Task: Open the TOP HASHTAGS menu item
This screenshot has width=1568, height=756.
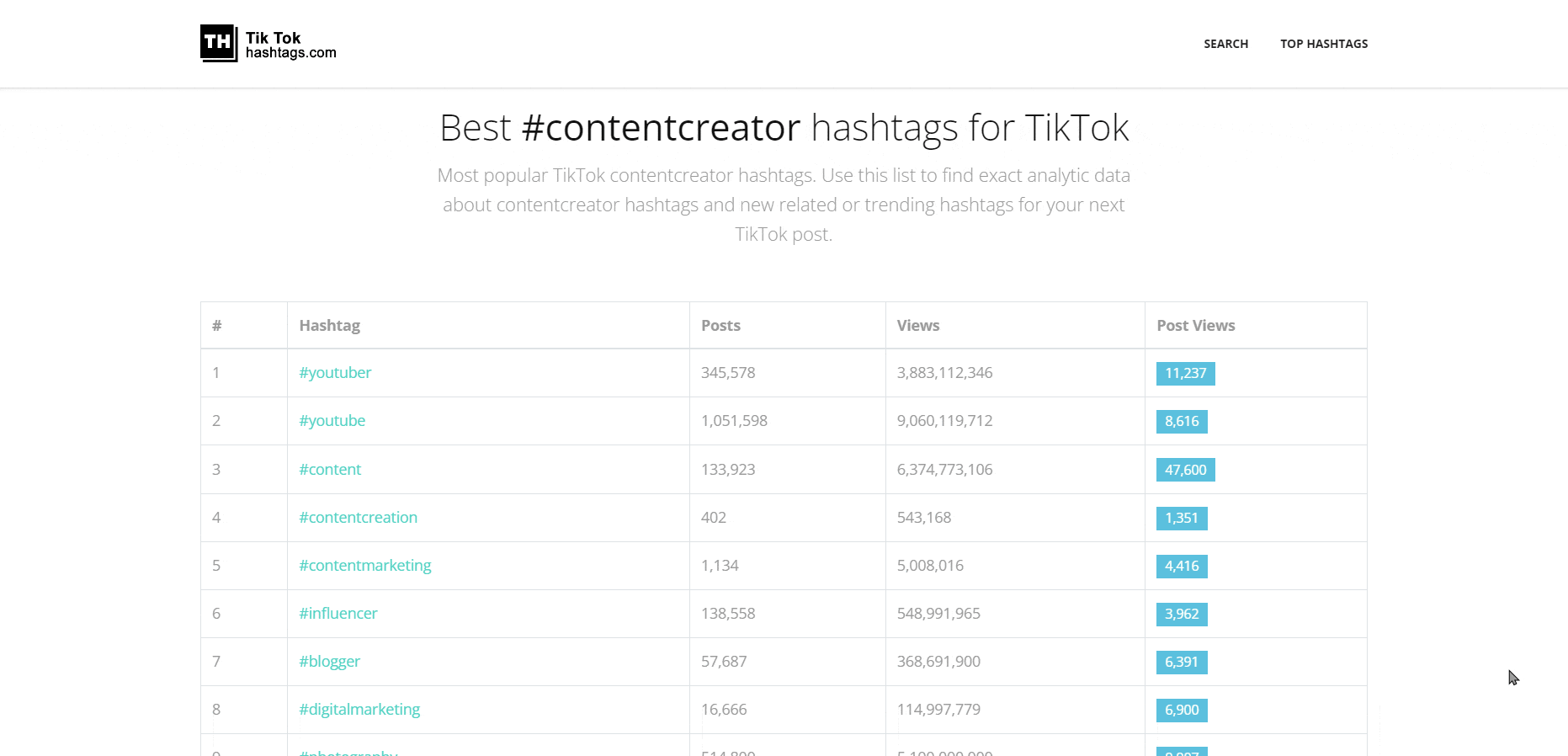Action: click(x=1324, y=44)
